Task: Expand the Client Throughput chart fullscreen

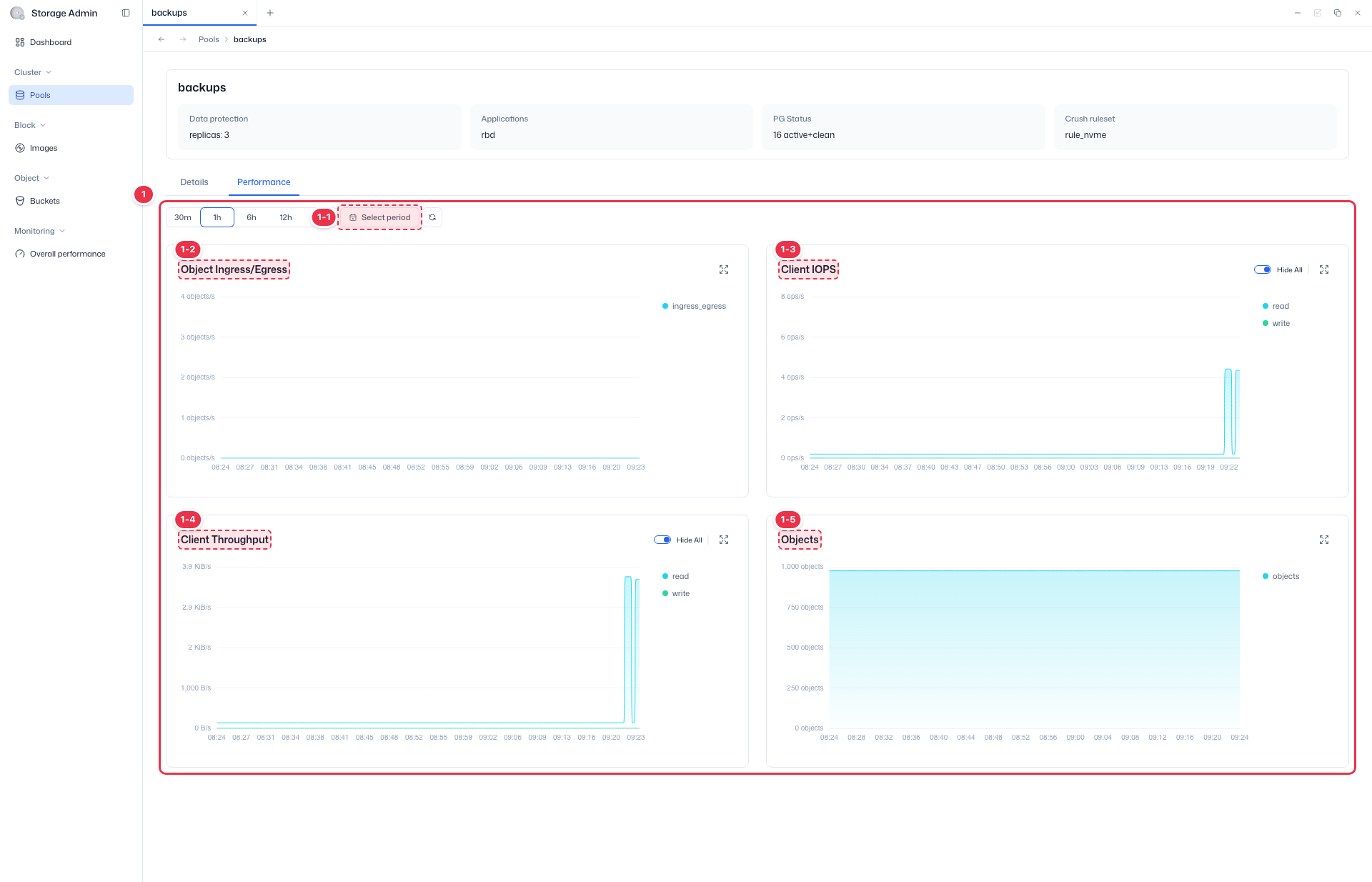Action: pos(724,540)
